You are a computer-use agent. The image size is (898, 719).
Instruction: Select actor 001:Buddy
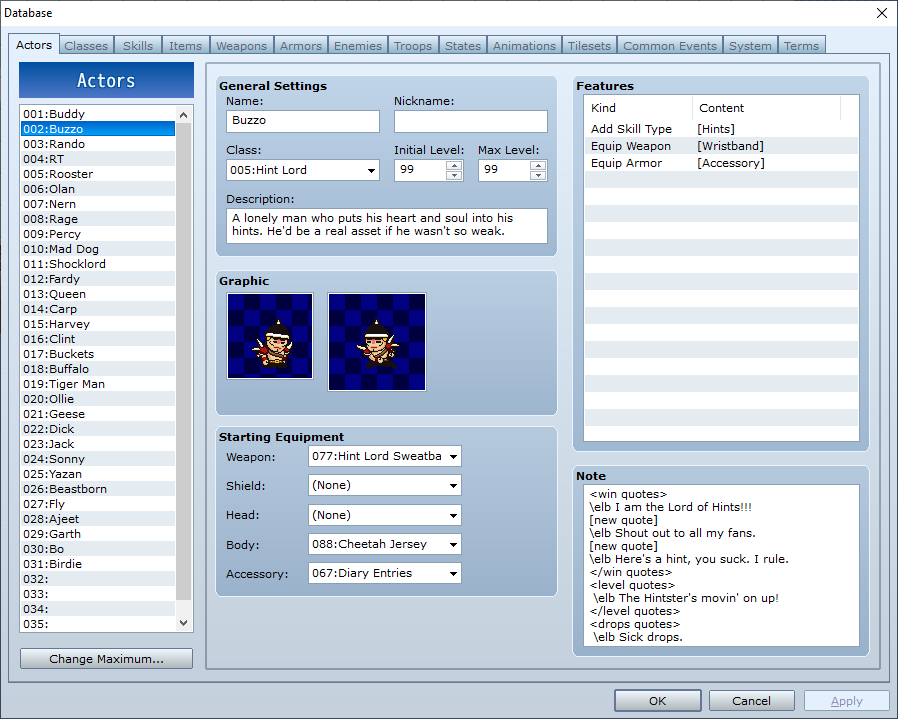pyautogui.click(x=98, y=113)
